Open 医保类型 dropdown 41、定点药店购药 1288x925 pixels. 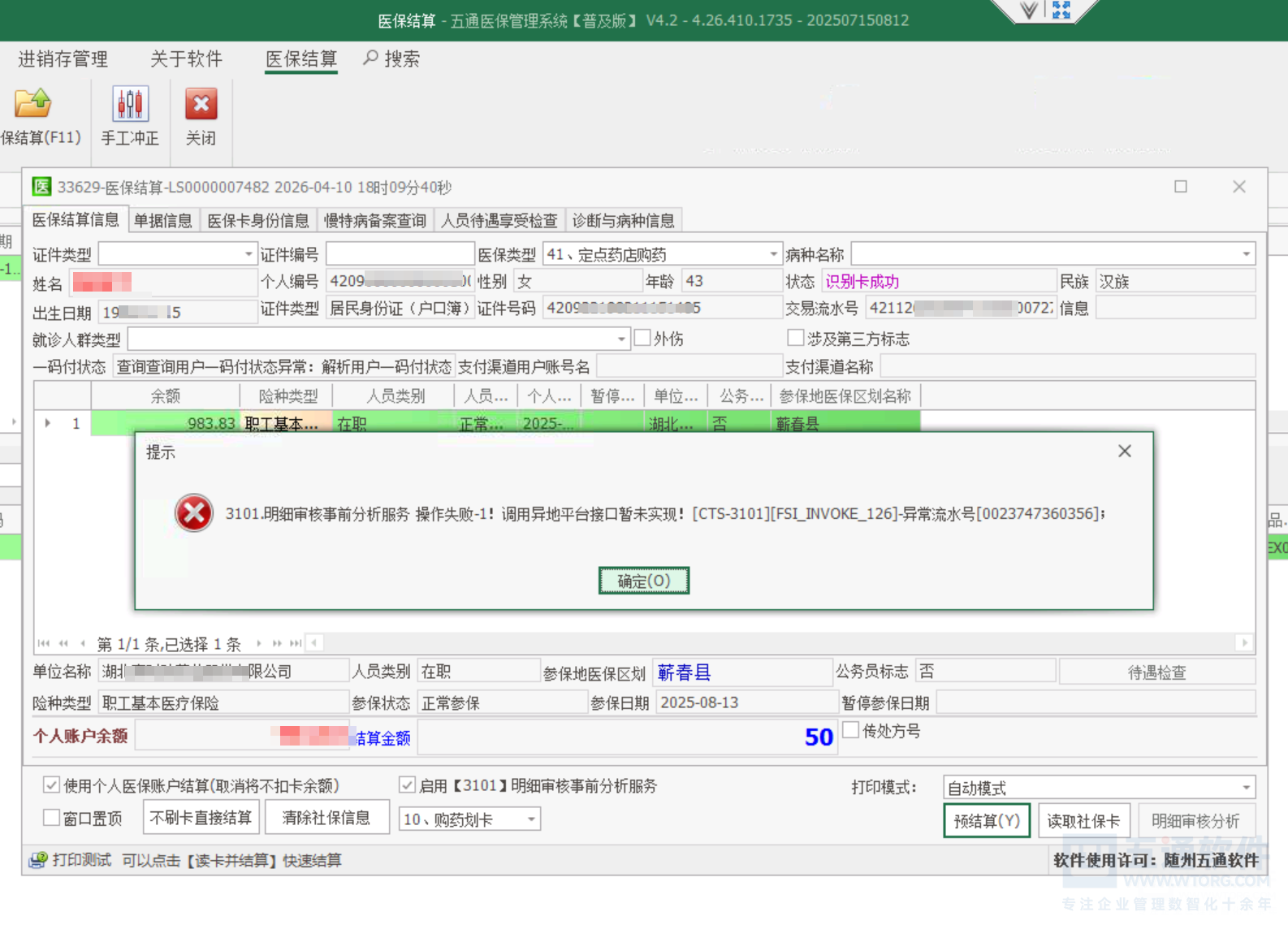point(773,254)
